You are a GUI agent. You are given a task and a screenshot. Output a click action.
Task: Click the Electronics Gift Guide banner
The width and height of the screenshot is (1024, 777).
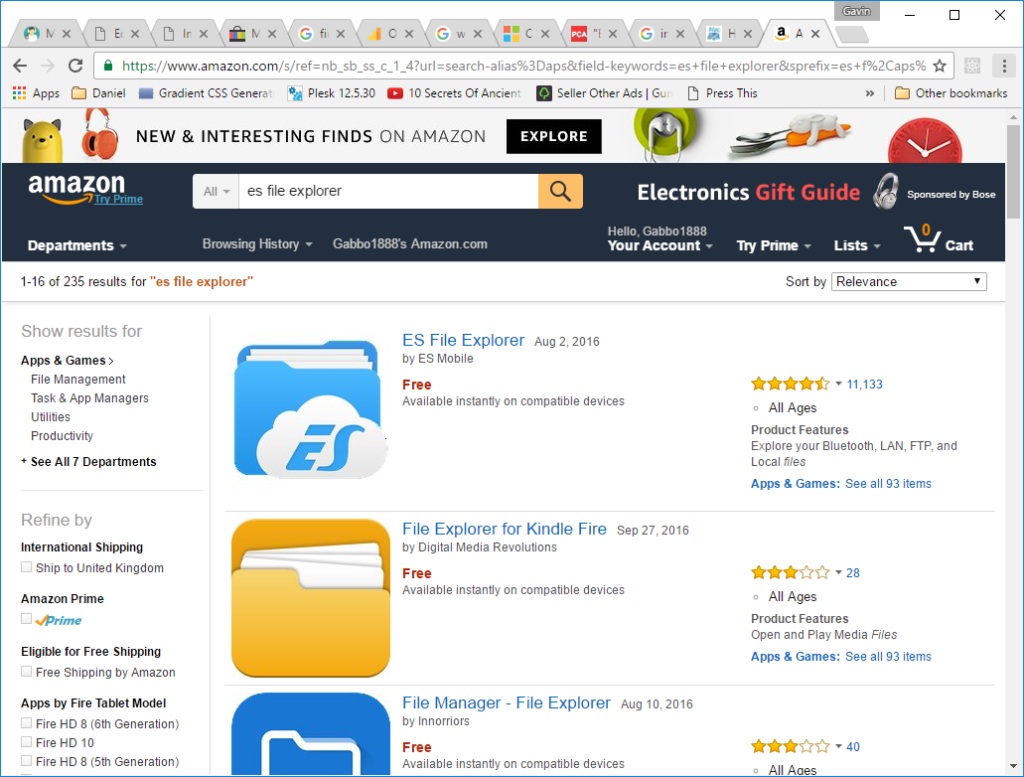point(816,192)
